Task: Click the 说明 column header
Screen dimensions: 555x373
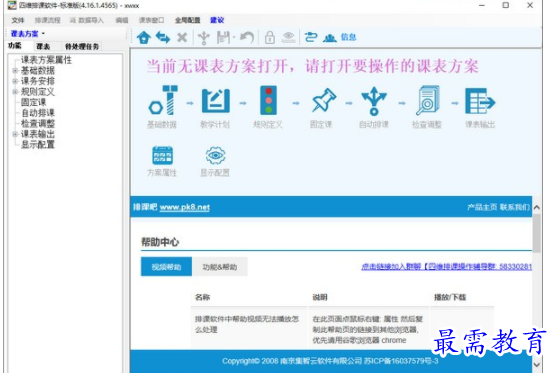Action: tap(320, 297)
